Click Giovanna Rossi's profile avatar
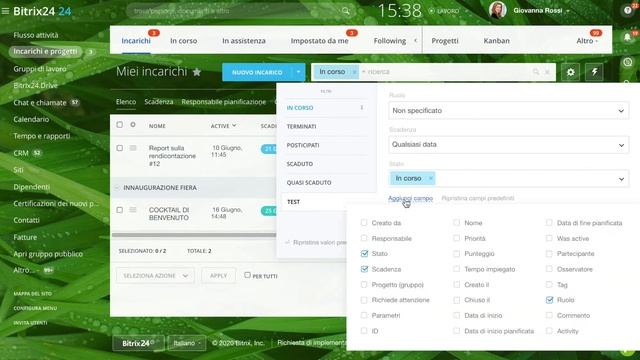Screen dimensions: 640x360 click(x=498, y=10)
